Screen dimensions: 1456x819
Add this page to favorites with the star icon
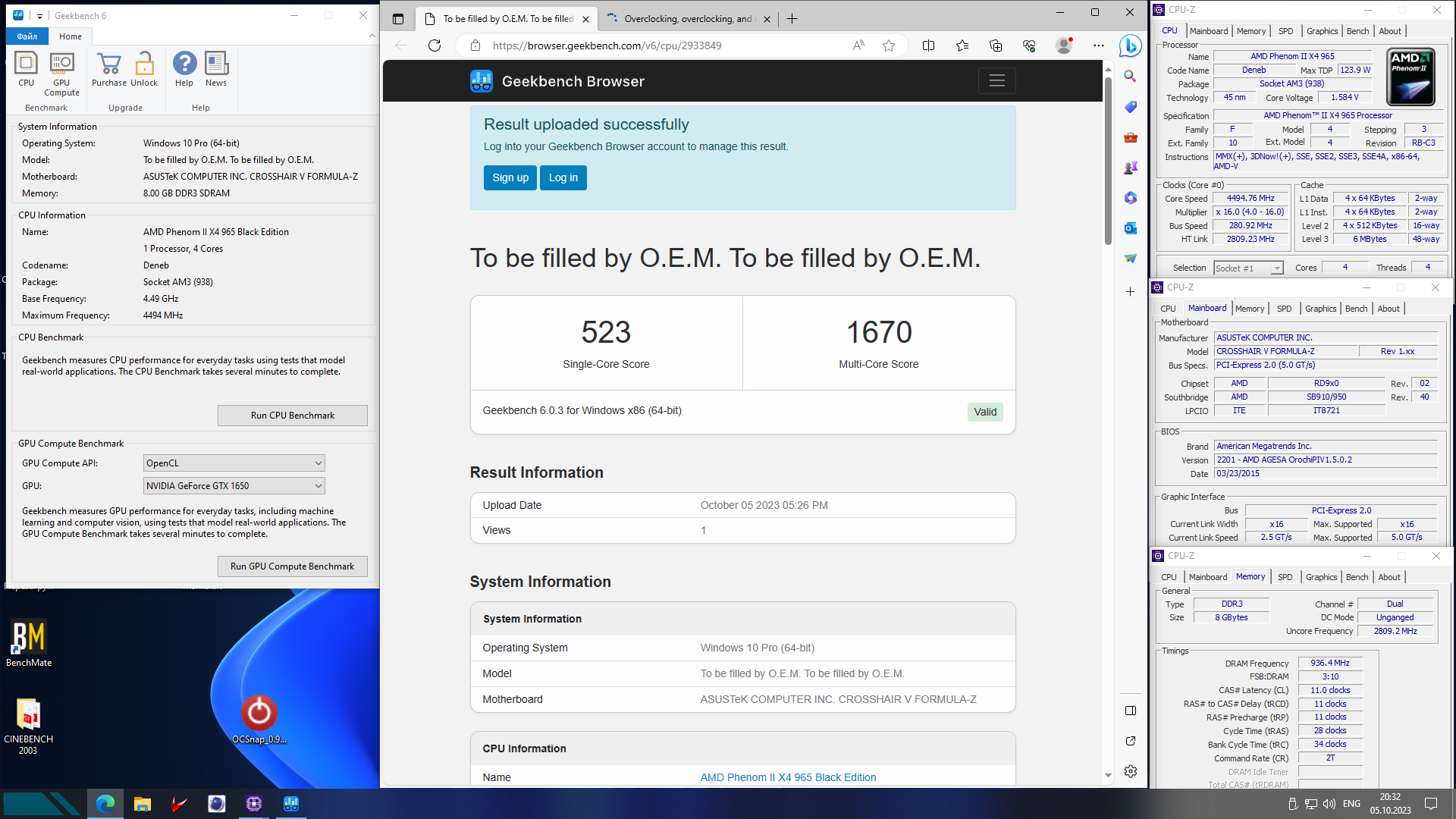click(x=889, y=45)
